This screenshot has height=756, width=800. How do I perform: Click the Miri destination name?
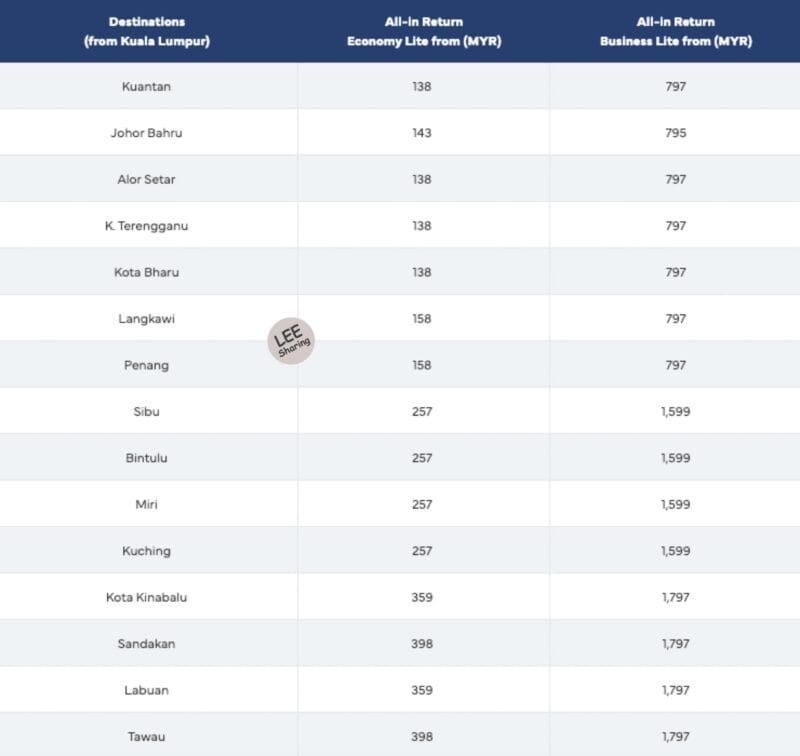point(146,505)
